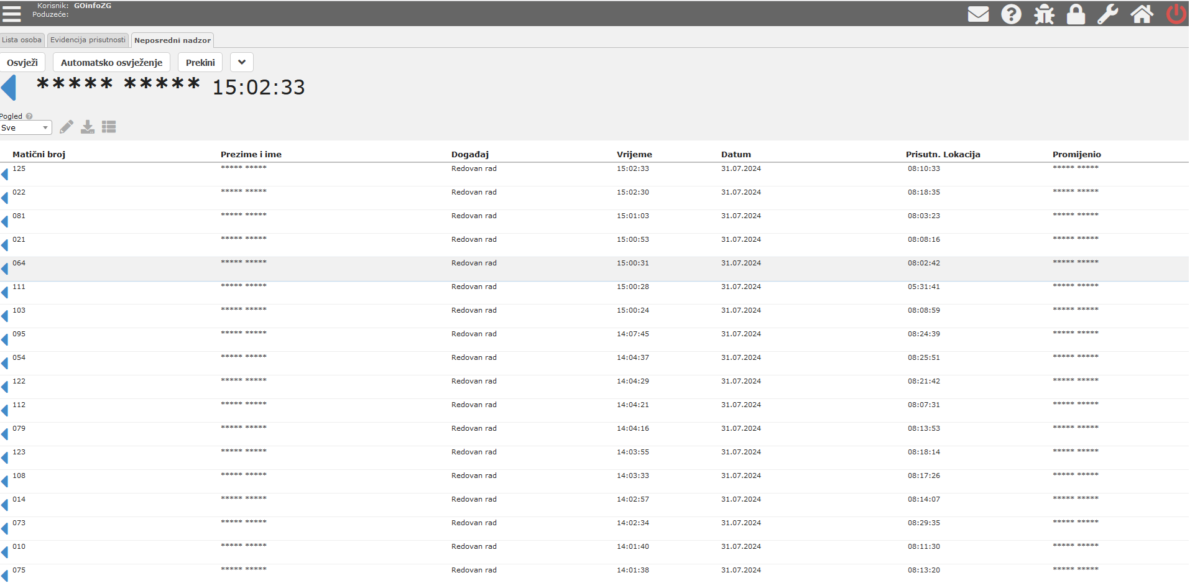The image size is (1200, 588).
Task: Click the download export icon
Action: 88,127
